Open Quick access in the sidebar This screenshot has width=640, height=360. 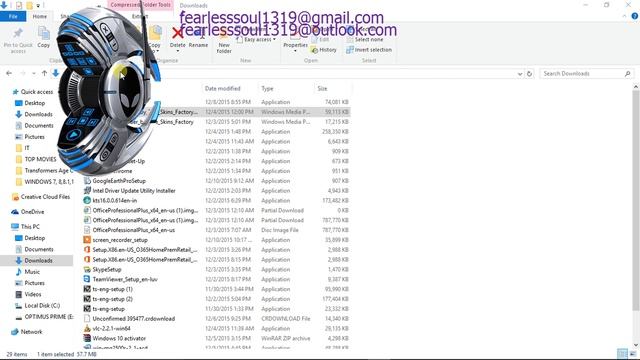[x=33, y=92]
